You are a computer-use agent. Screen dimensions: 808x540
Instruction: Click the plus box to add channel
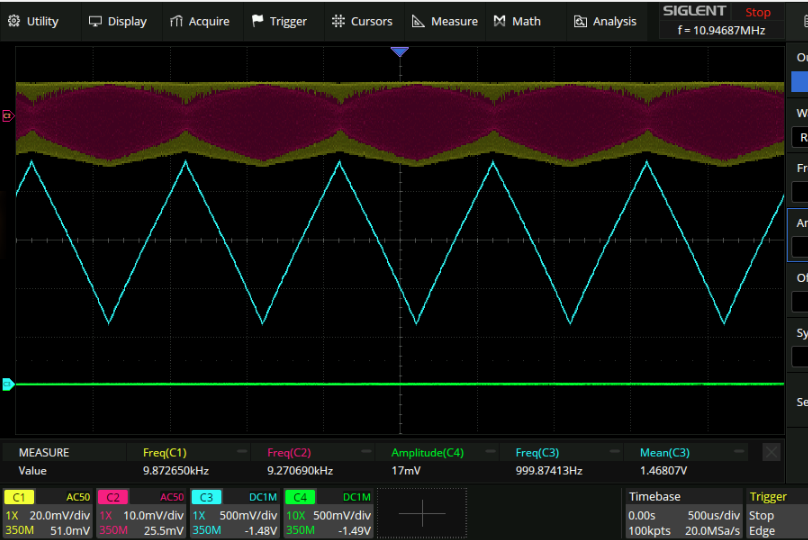click(422, 513)
